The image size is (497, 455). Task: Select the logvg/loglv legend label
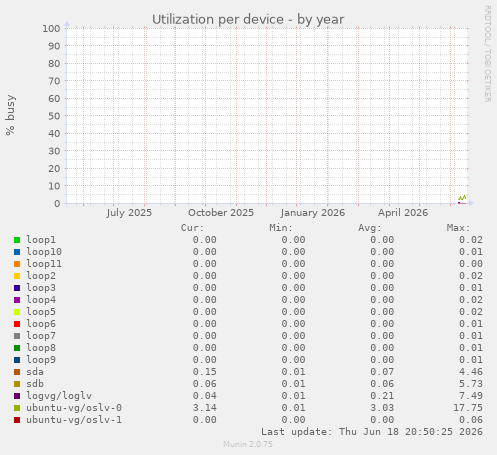pos(59,396)
